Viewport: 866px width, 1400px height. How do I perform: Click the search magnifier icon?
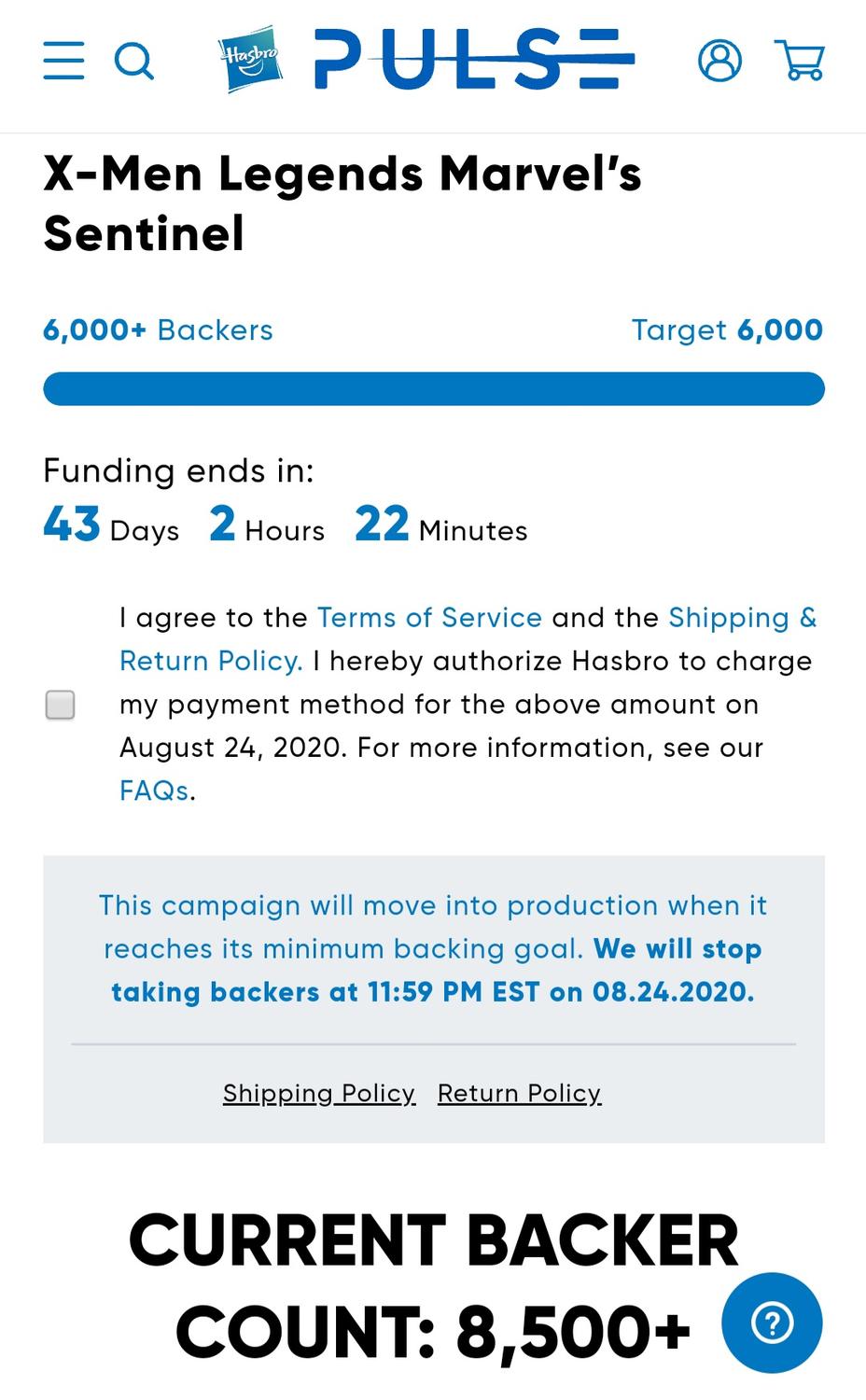click(x=133, y=62)
